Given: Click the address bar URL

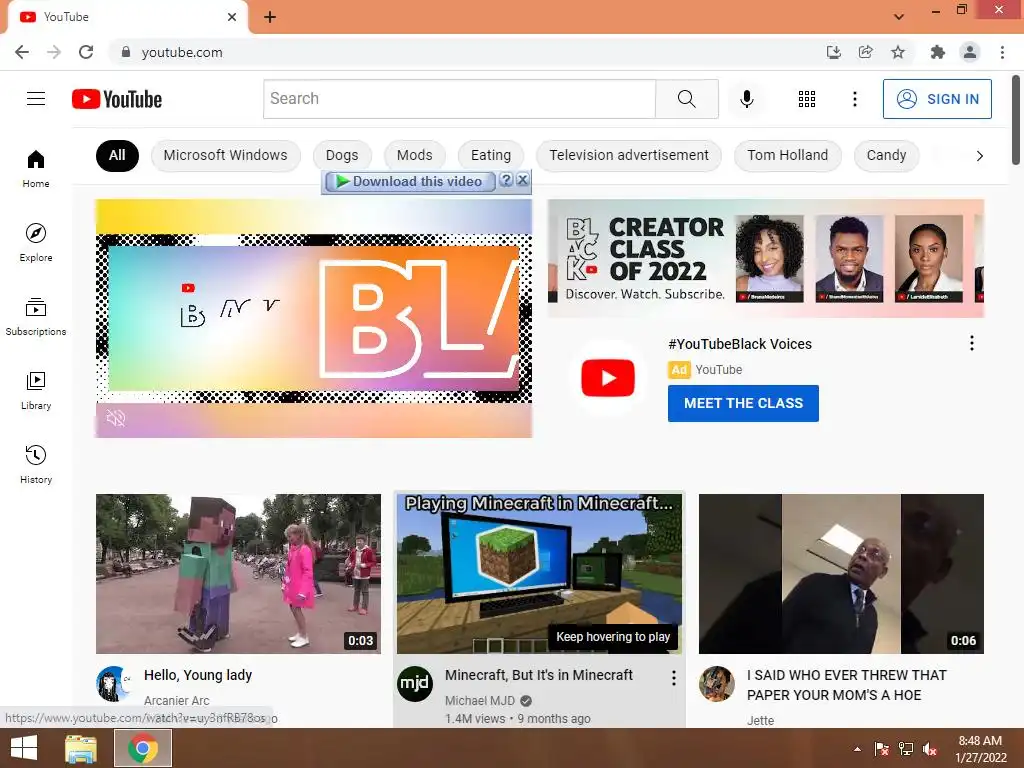Looking at the screenshot, I should 182,52.
